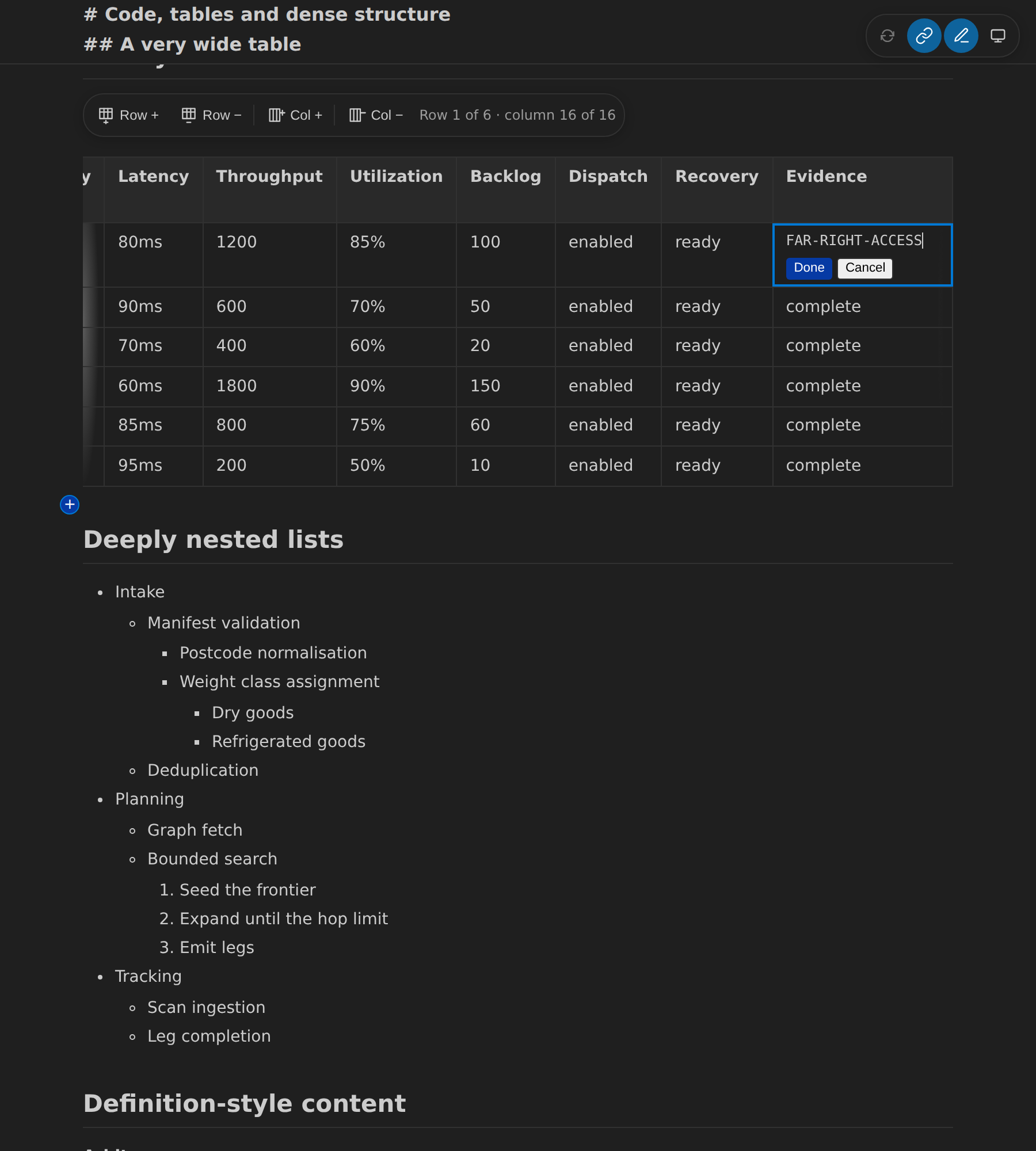Click the refresh sync icon
This screenshot has height=1151, width=1036.
pos(888,36)
